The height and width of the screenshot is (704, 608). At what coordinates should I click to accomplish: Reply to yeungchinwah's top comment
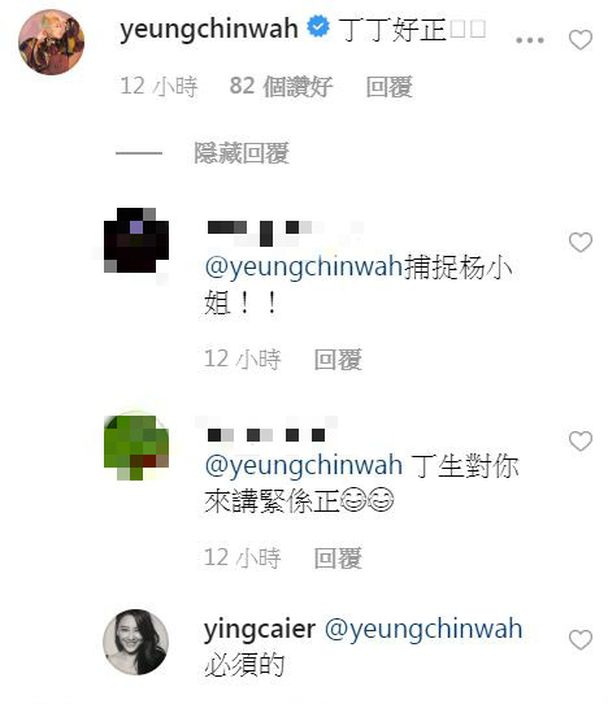pyautogui.click(x=389, y=86)
